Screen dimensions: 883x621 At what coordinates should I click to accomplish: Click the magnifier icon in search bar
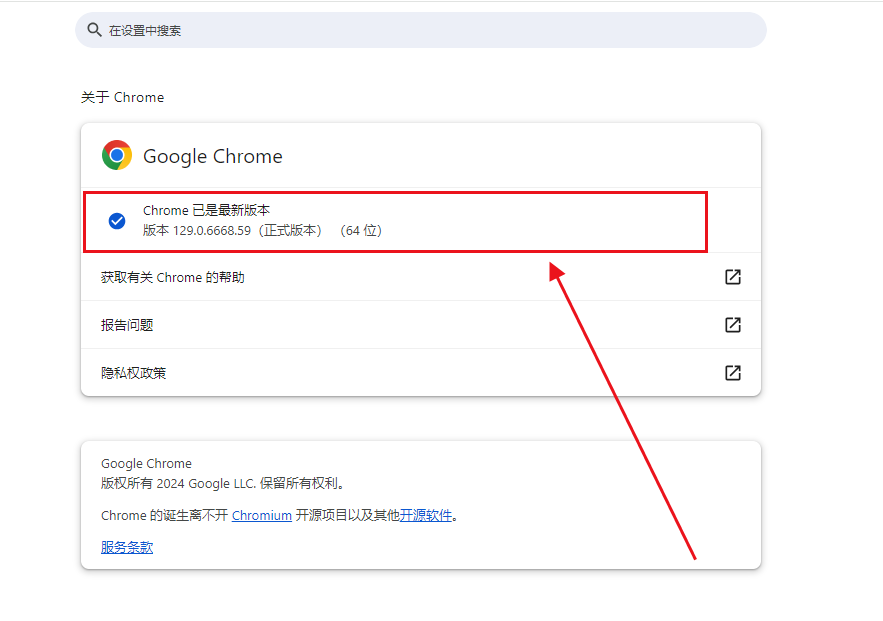(95, 30)
